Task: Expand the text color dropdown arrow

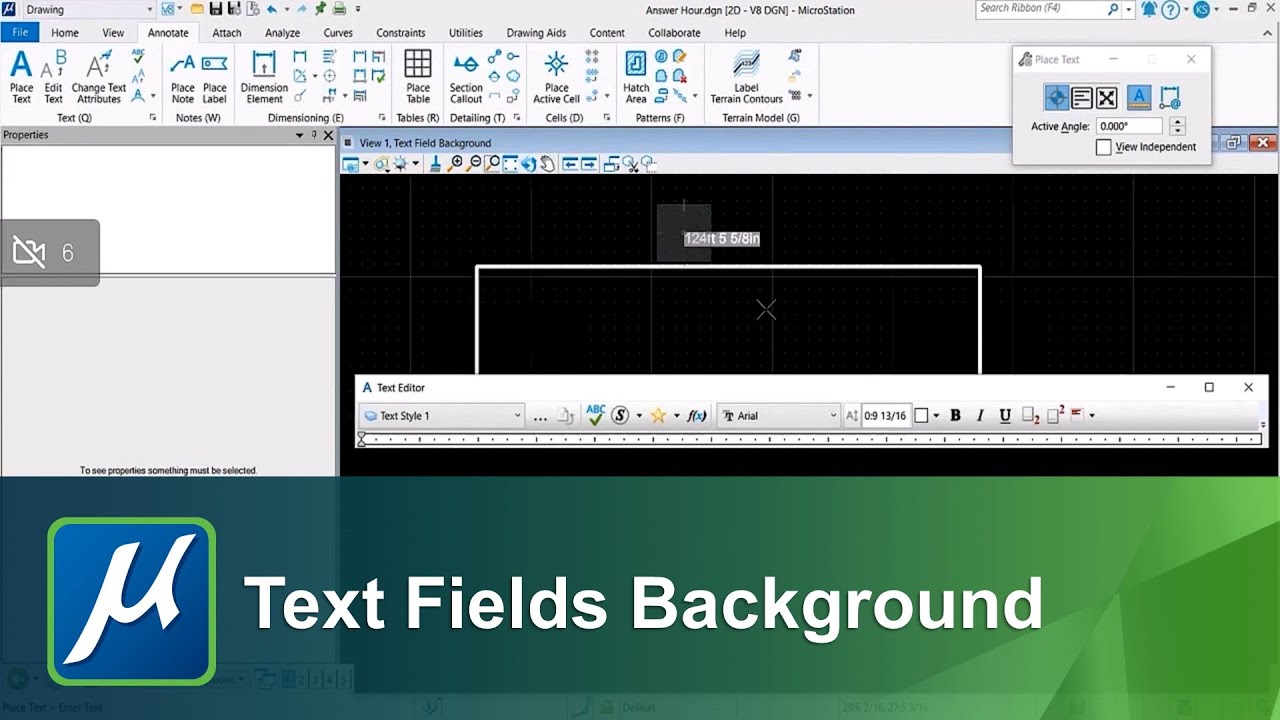Action: (937, 416)
